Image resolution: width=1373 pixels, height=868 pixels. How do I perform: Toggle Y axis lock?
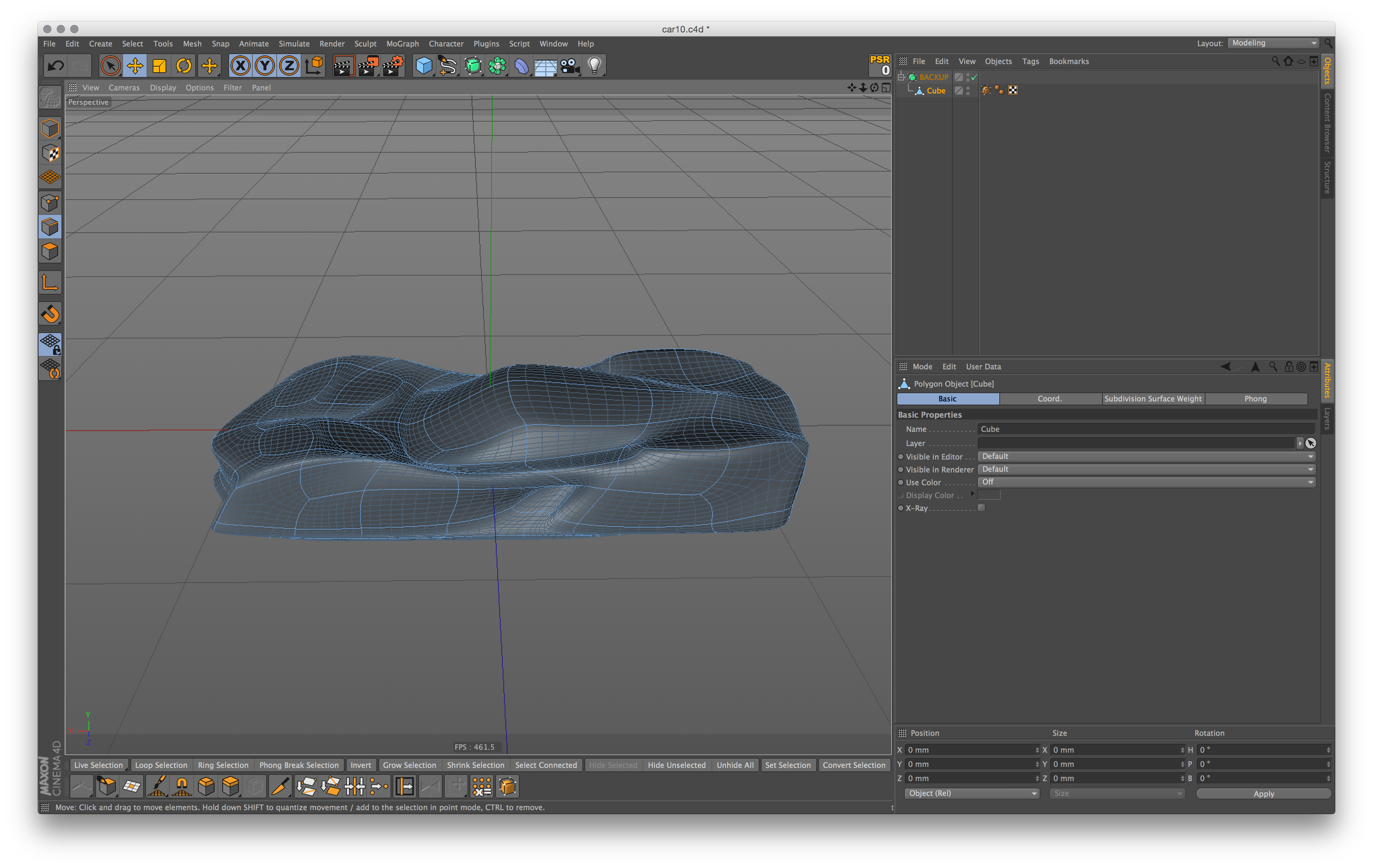pos(265,66)
